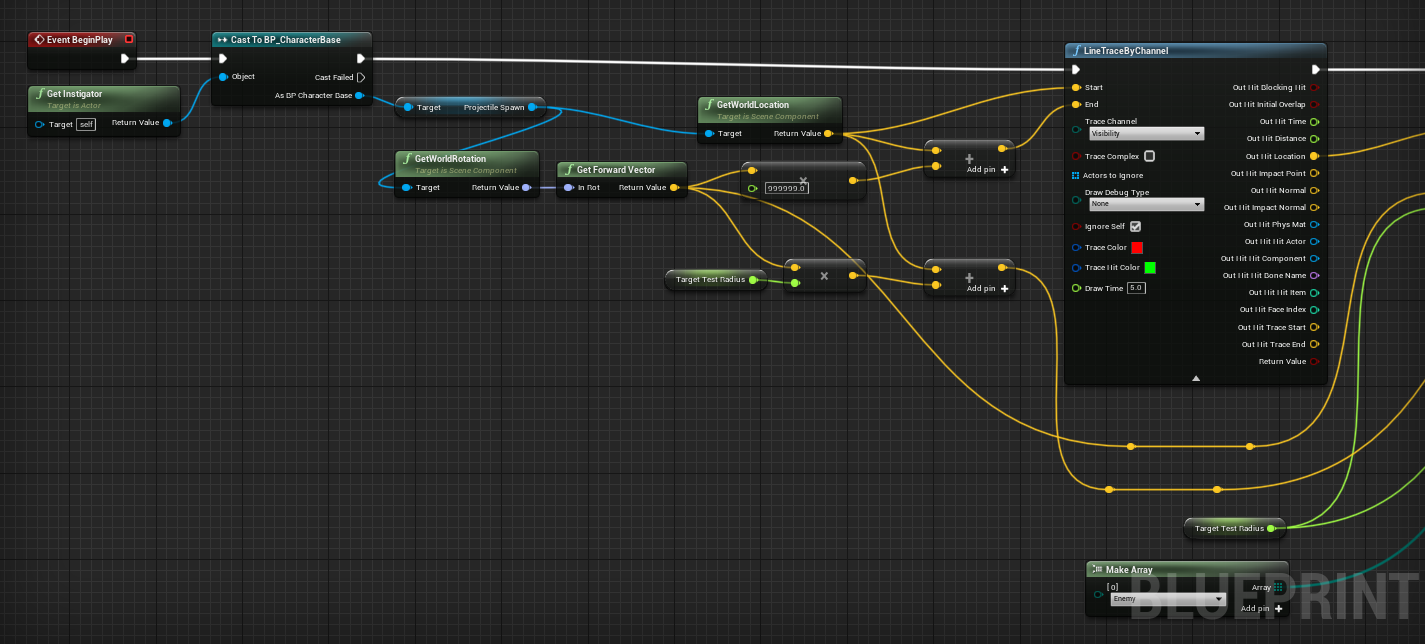Click the Out Hit Location output pin
This screenshot has width=1425, height=644.
[x=1314, y=156]
